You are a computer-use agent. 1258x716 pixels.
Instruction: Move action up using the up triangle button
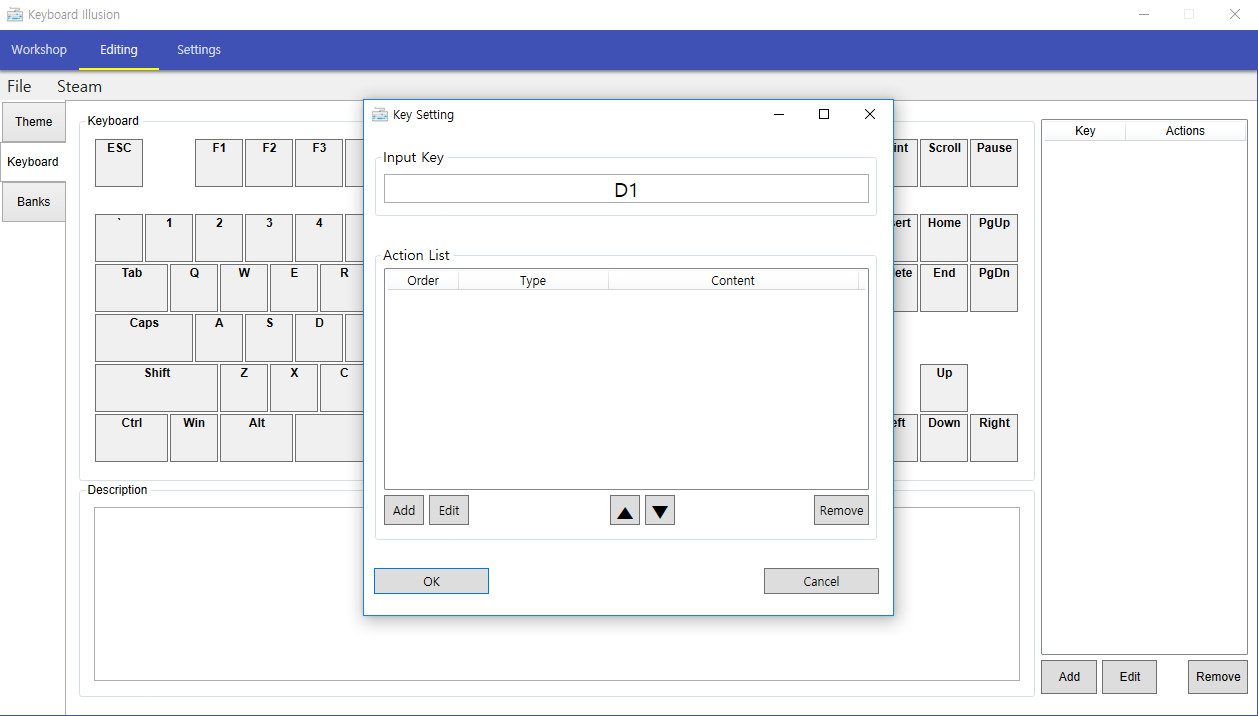click(x=624, y=509)
